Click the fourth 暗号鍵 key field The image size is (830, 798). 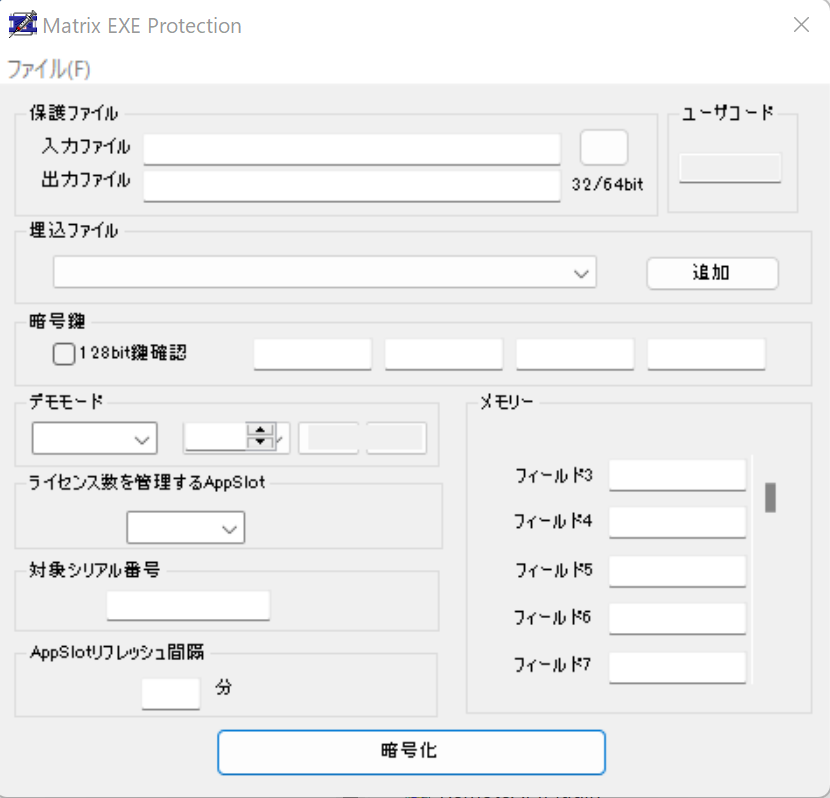pyautogui.click(x=706, y=354)
